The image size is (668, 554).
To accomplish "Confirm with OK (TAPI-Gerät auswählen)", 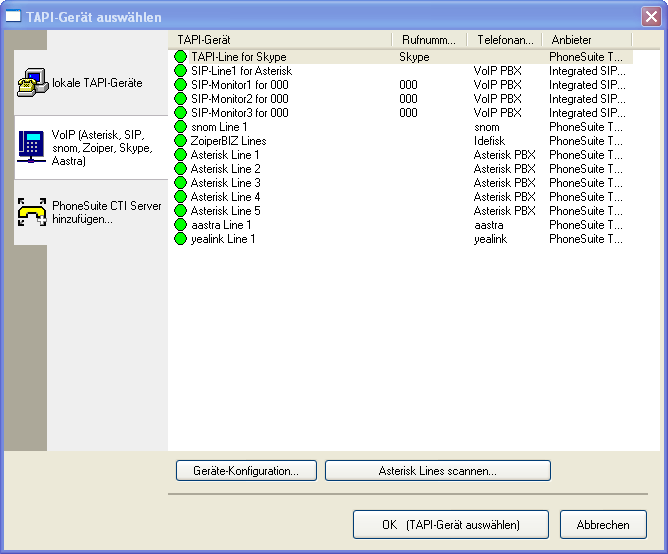I will click(451, 524).
